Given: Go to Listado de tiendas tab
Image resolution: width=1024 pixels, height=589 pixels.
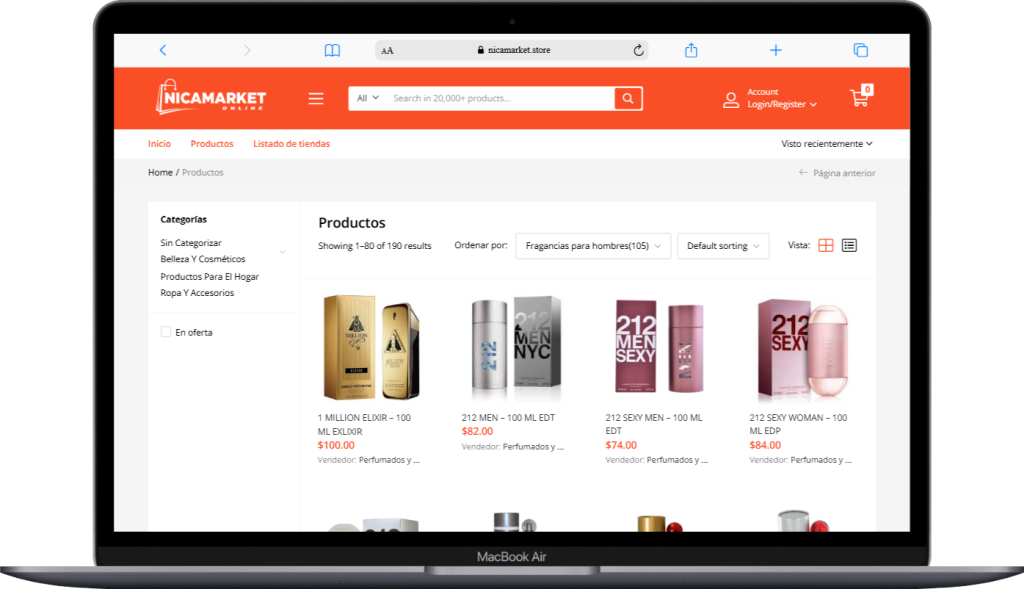Looking at the screenshot, I should pos(291,144).
